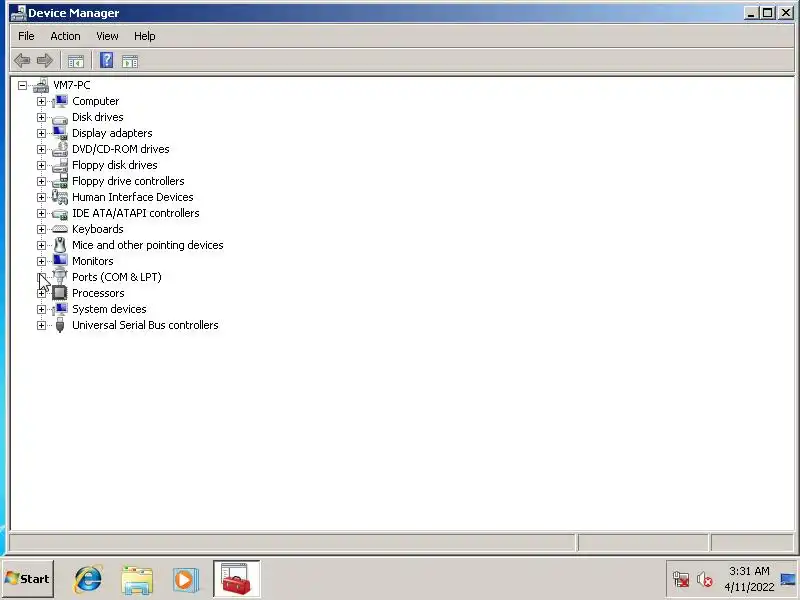
Task: Open the View menu
Action: pyautogui.click(x=107, y=36)
